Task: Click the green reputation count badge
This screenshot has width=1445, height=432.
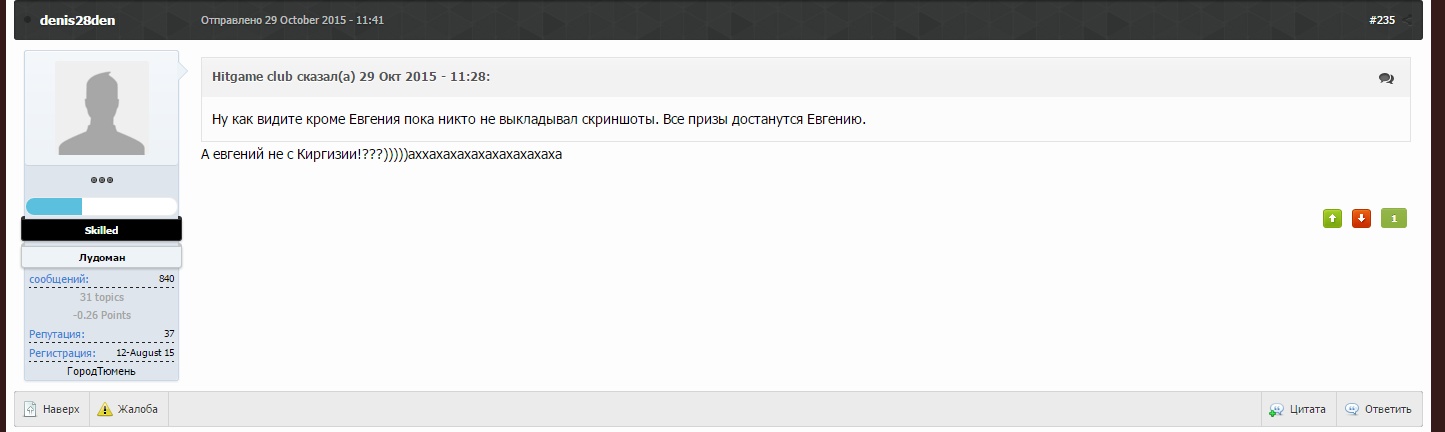Action: tap(1394, 218)
